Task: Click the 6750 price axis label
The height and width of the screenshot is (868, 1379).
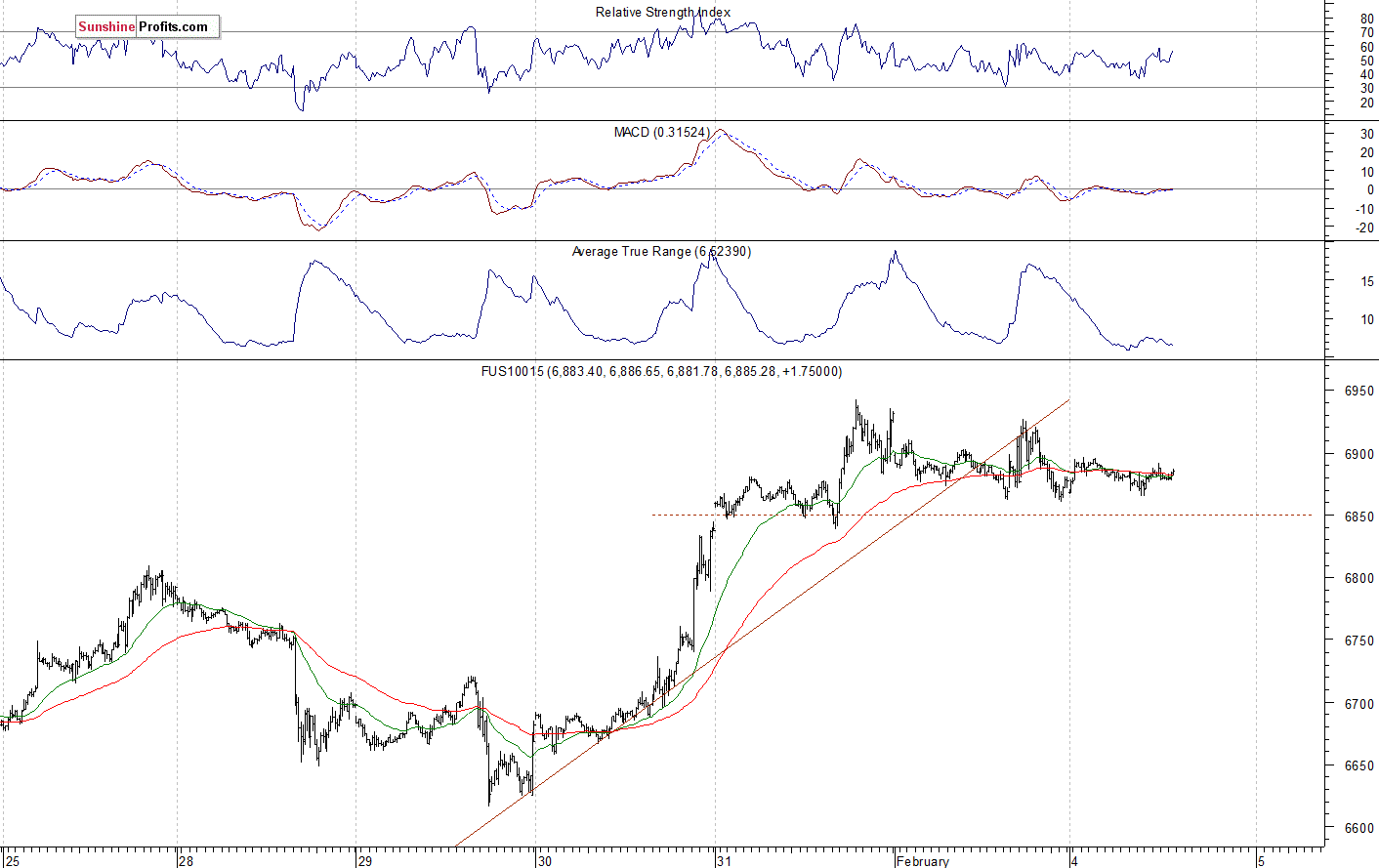Action: coord(1359,641)
